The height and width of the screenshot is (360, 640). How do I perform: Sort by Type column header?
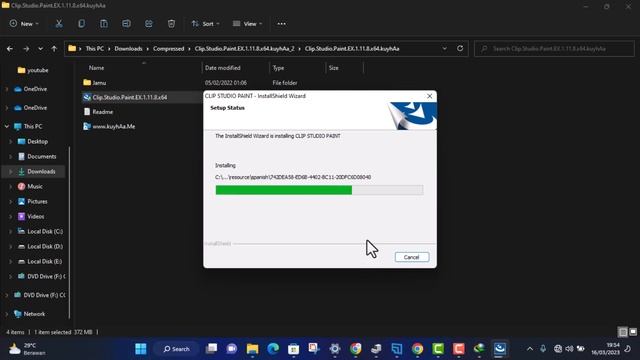coord(278,68)
